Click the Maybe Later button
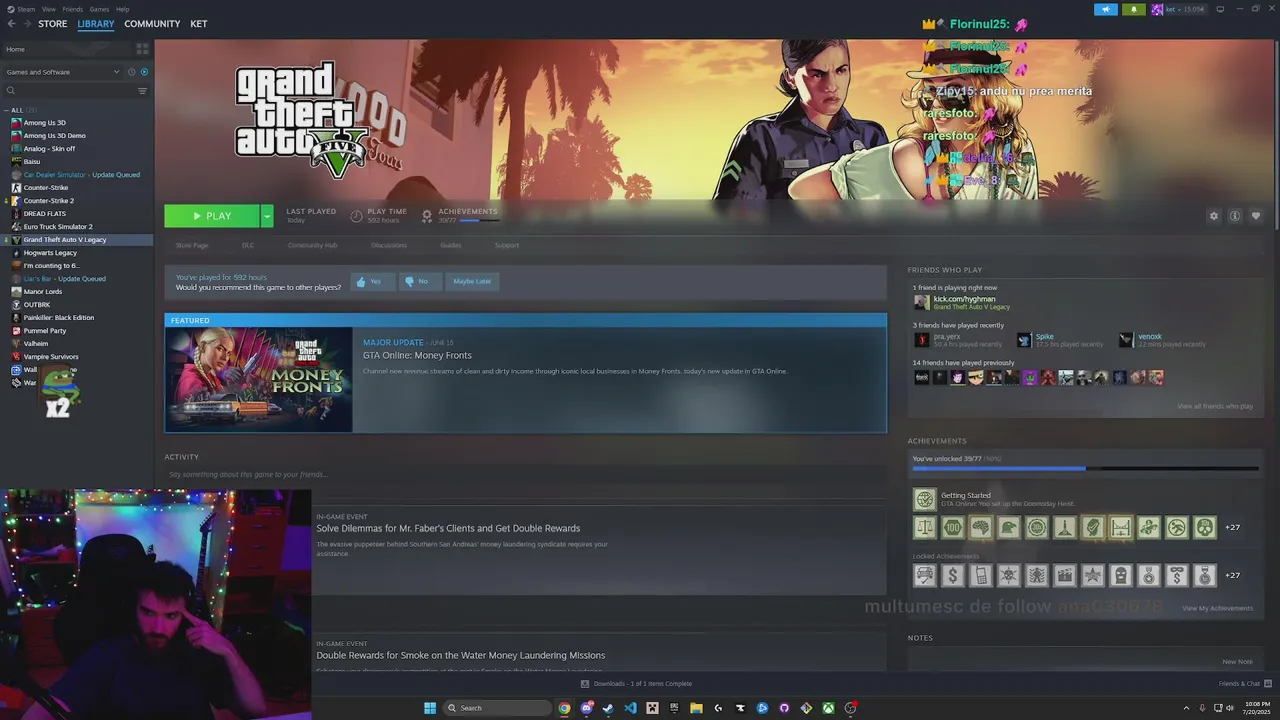Image resolution: width=1280 pixels, height=720 pixels. (472, 282)
